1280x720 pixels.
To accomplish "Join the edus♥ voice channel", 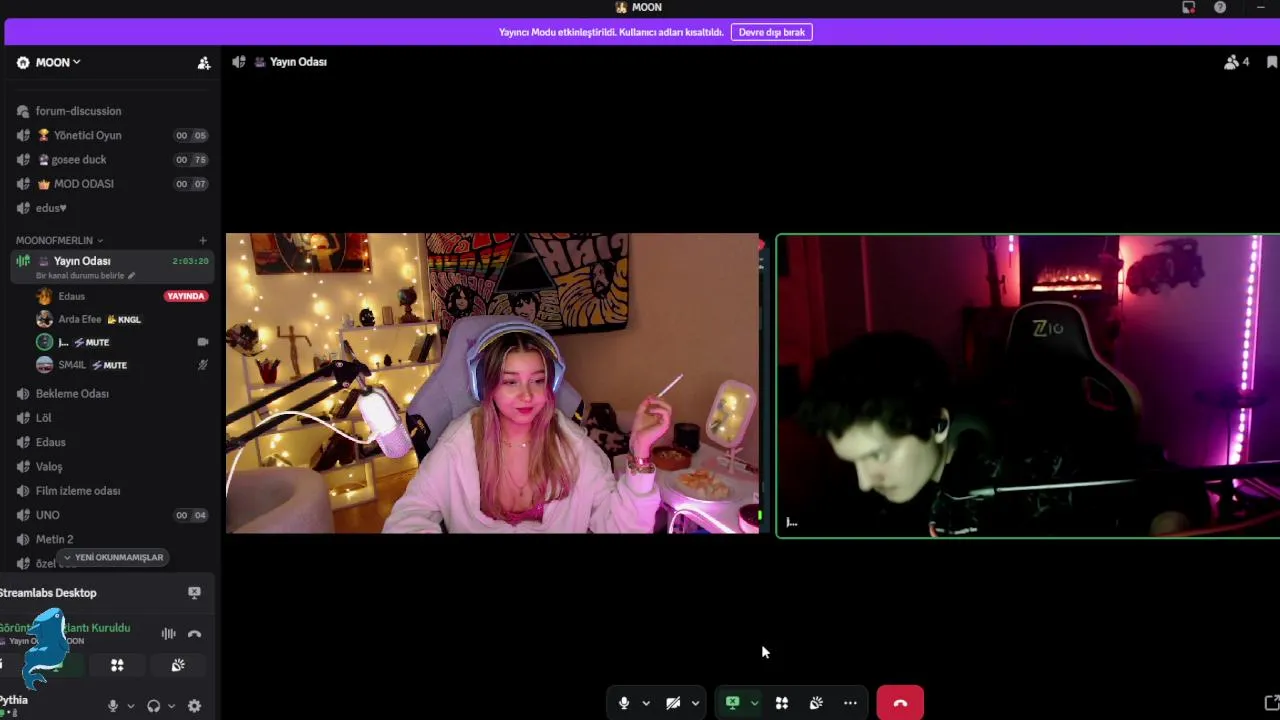I will pos(51,208).
